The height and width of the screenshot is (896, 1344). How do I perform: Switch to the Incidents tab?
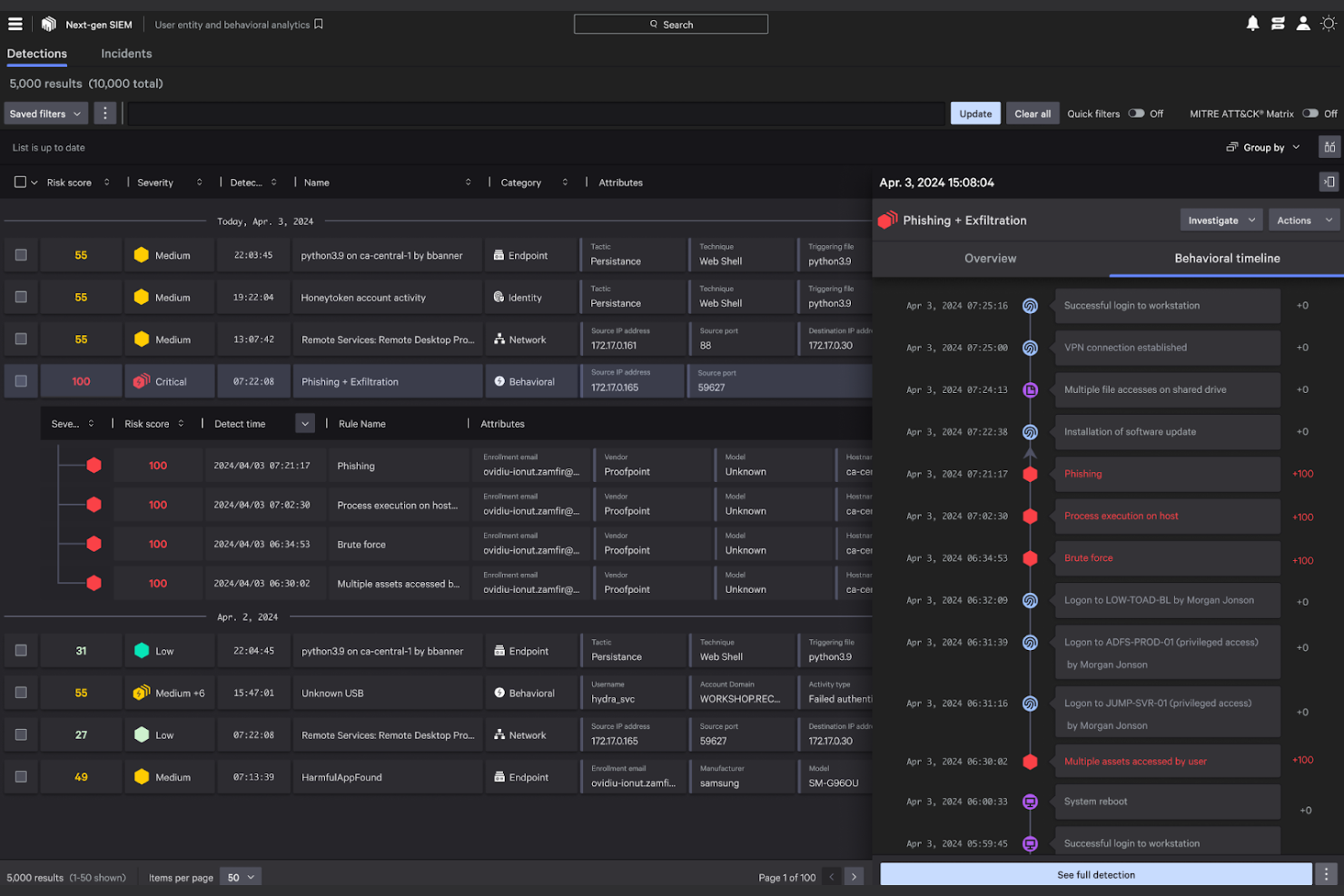point(125,54)
